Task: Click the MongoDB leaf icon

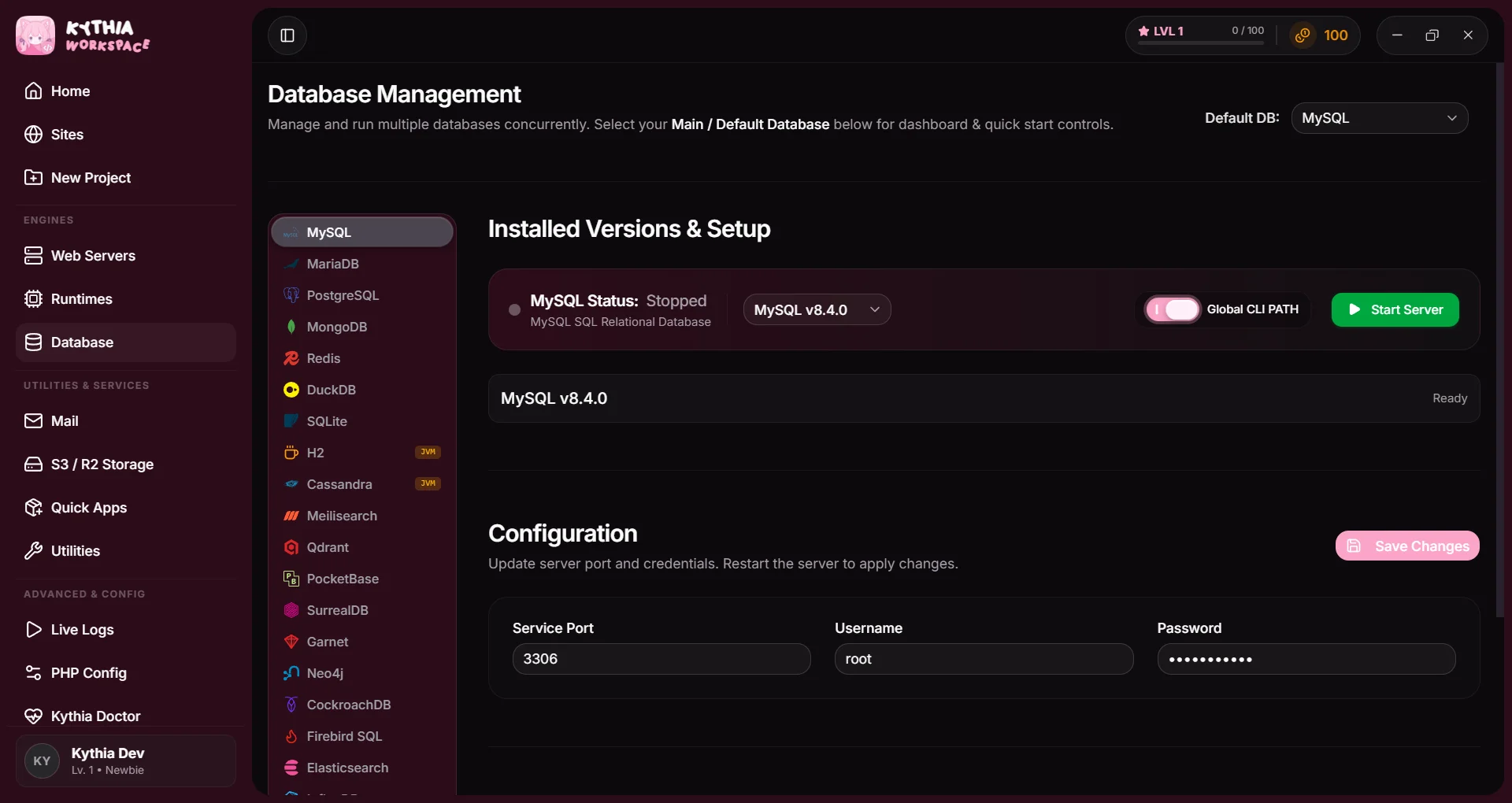Action: pyautogui.click(x=291, y=327)
